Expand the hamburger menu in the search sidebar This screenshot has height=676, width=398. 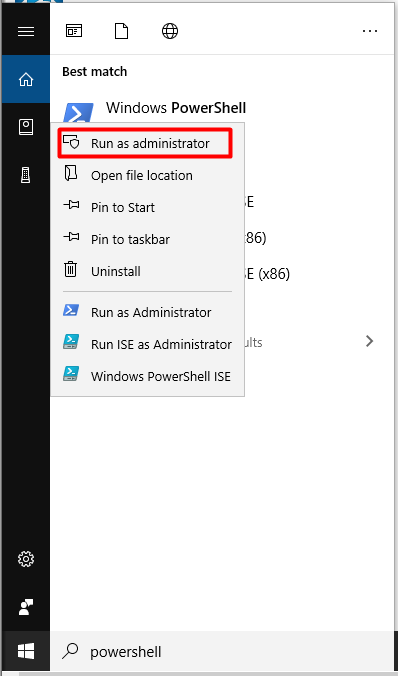(26, 31)
